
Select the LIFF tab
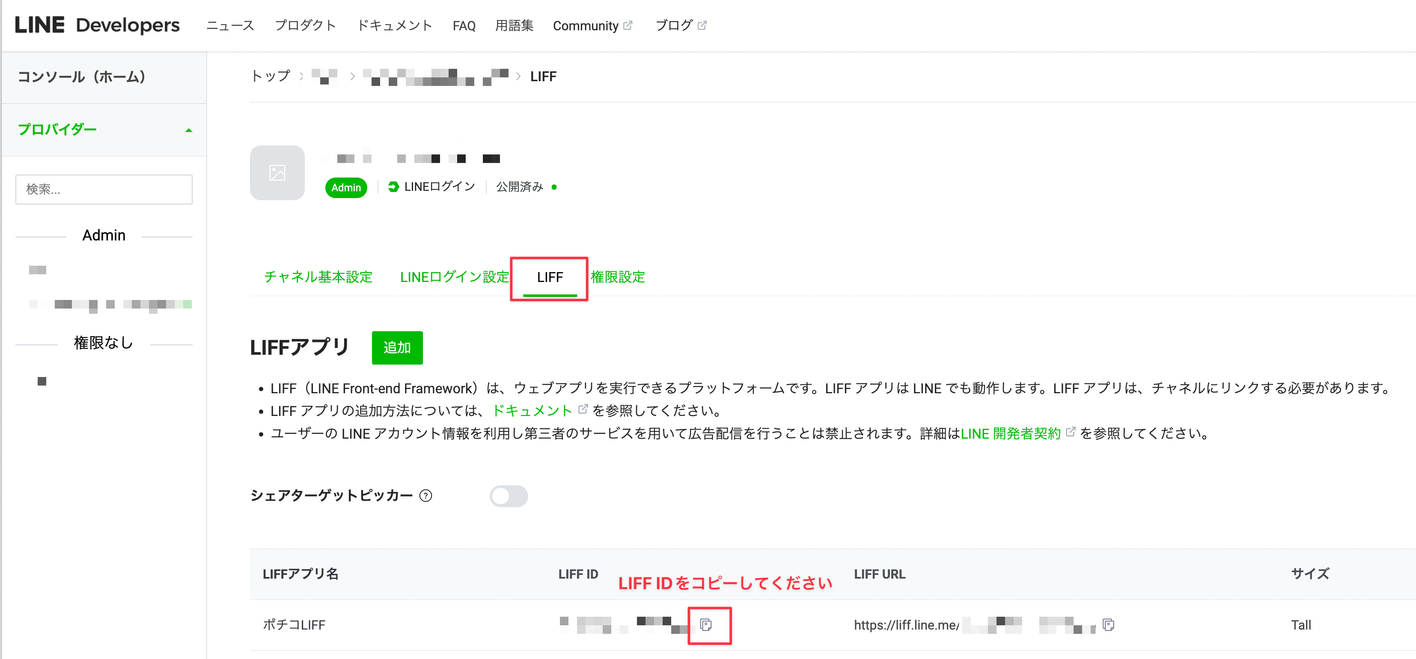tap(550, 277)
